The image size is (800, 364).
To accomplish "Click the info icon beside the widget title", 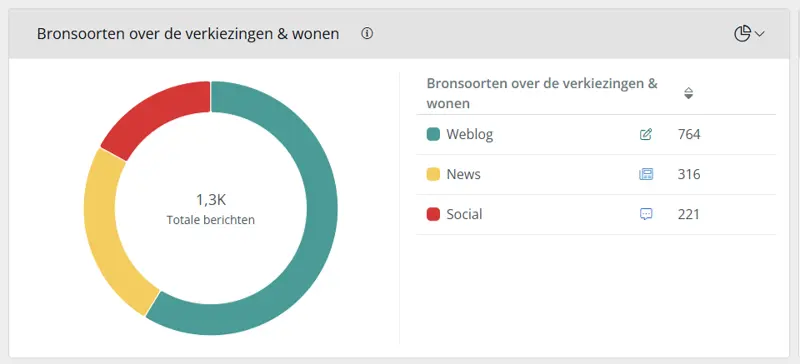I will [x=367, y=34].
